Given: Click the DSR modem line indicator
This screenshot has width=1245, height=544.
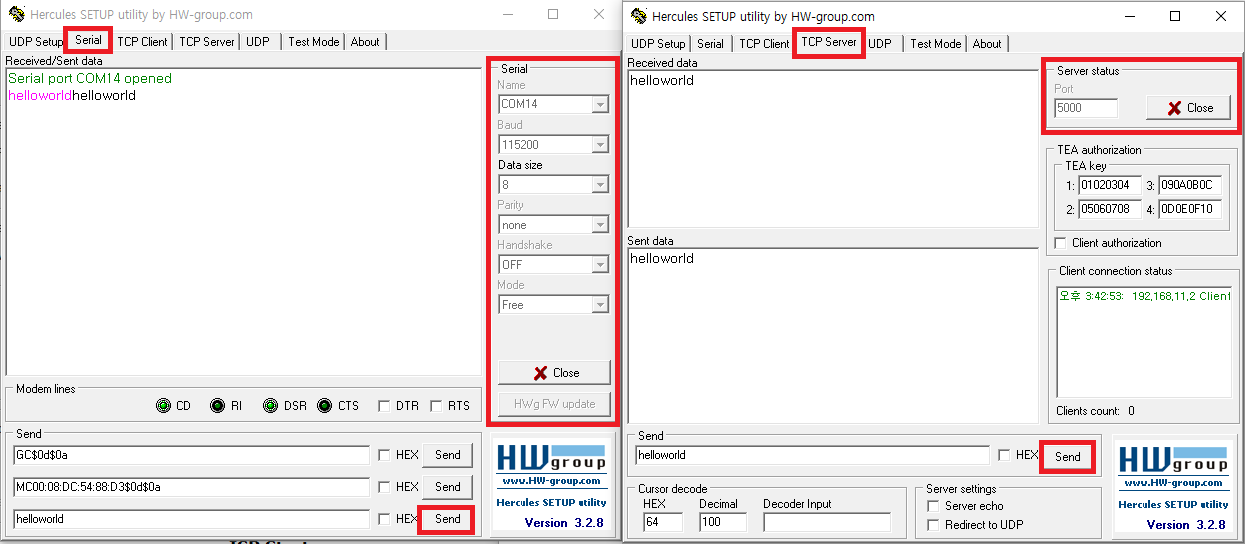Looking at the screenshot, I should click(270, 405).
